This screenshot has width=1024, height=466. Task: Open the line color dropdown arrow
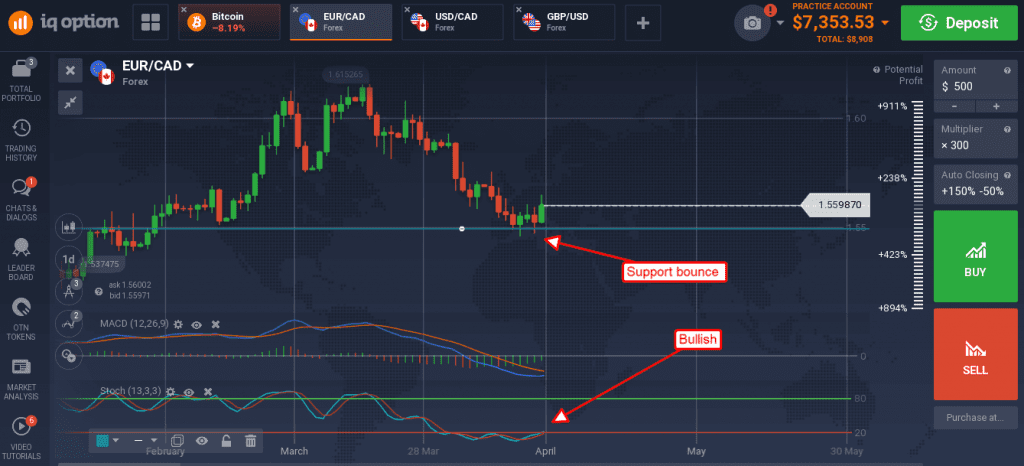[x=116, y=441]
